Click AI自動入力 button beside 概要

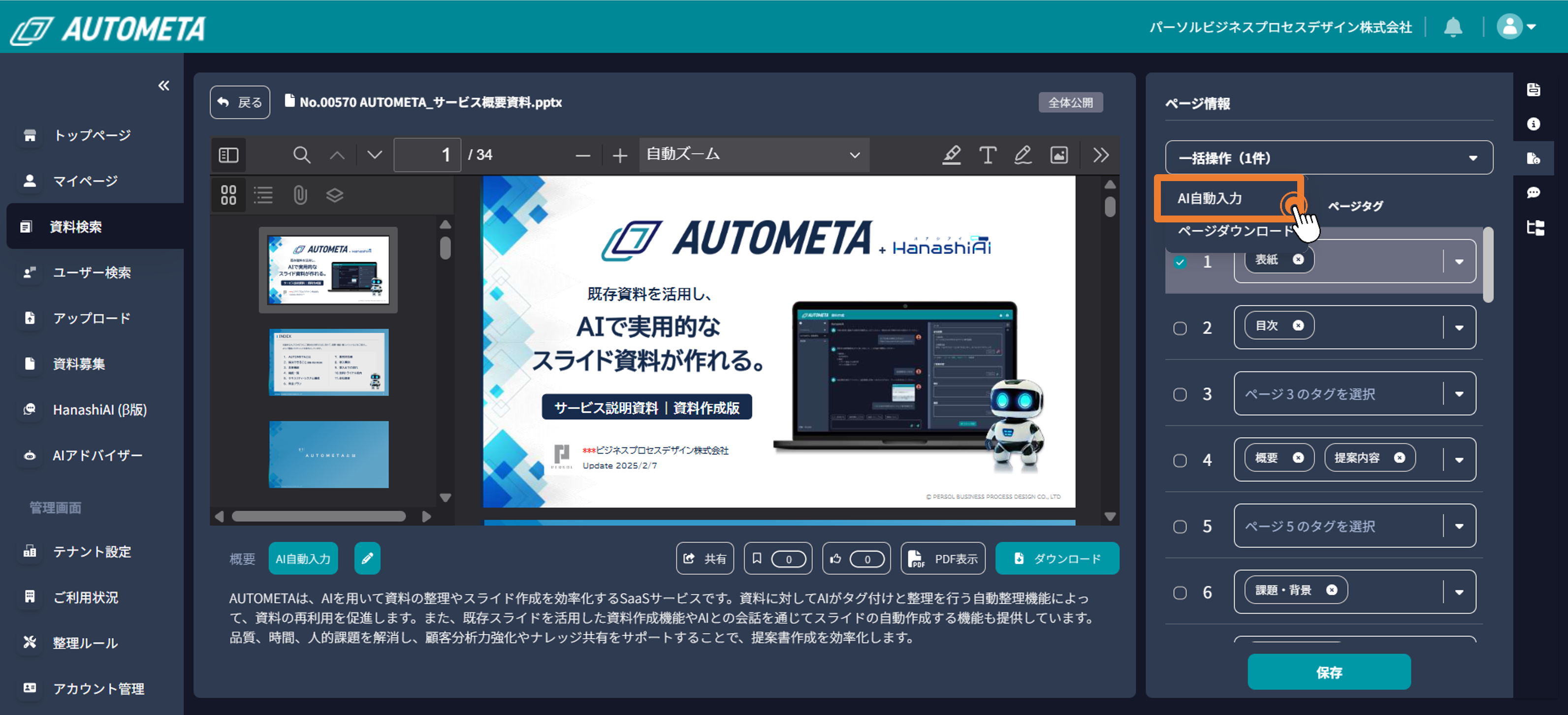pos(302,558)
